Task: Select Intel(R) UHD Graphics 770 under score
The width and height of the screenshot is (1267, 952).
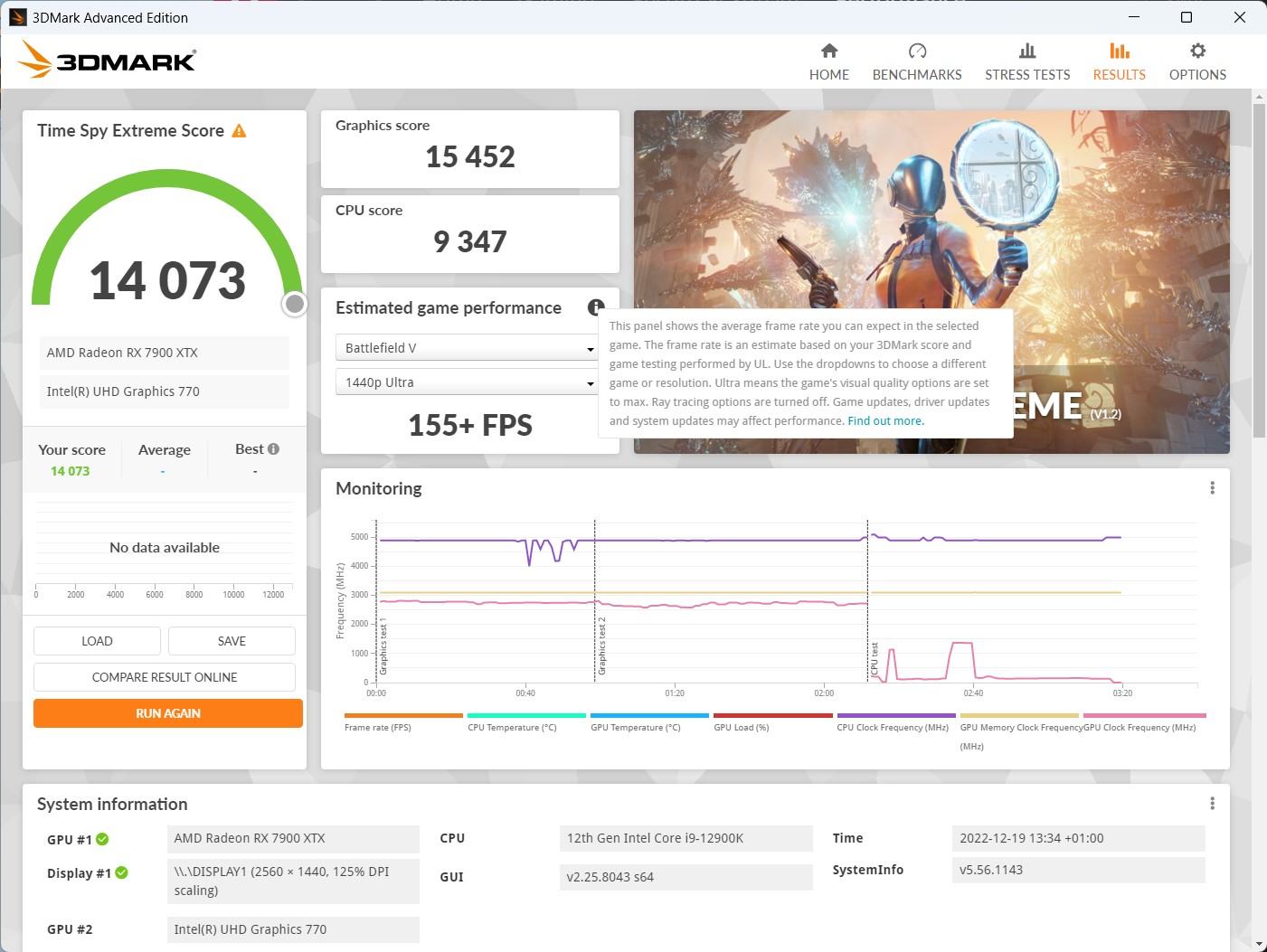Action: (x=165, y=391)
